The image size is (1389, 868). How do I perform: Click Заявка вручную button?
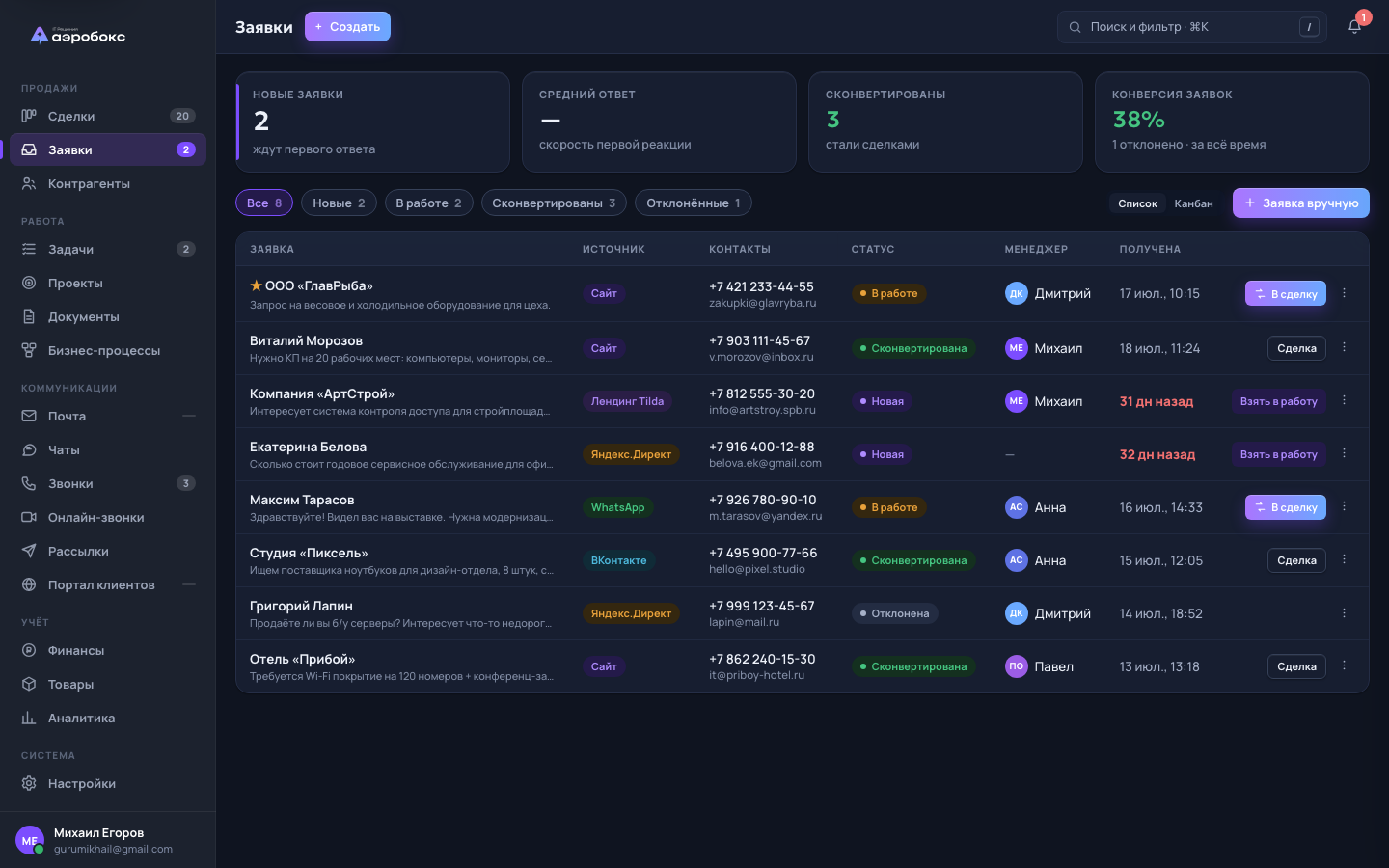click(x=1300, y=203)
